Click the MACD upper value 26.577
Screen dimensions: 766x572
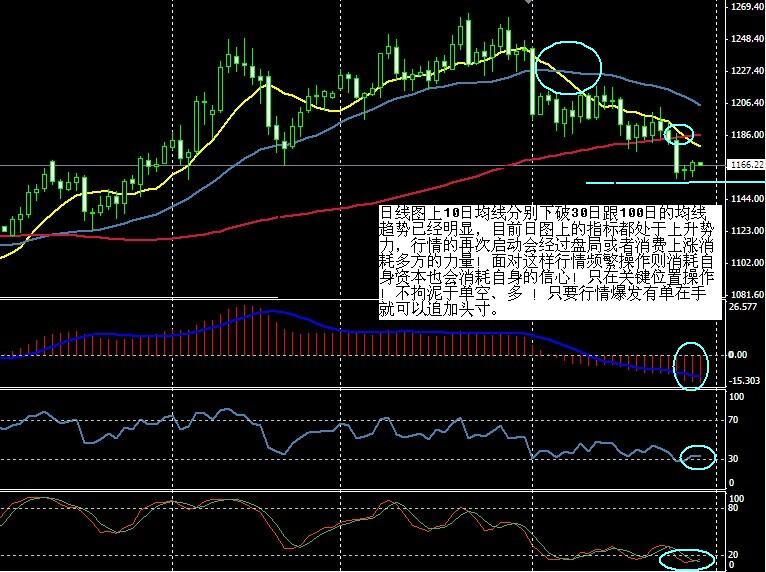[x=743, y=307]
